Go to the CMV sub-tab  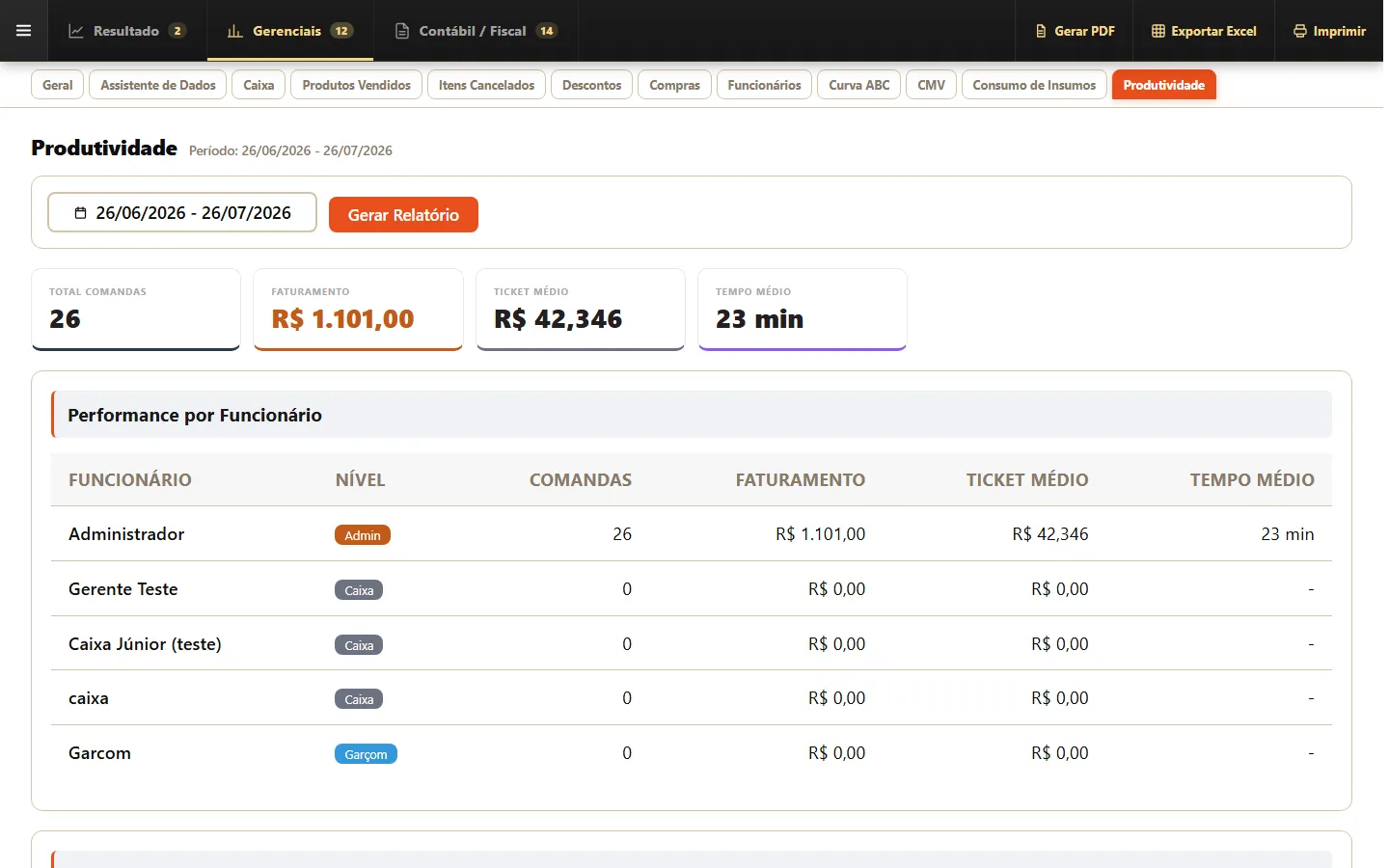932,85
